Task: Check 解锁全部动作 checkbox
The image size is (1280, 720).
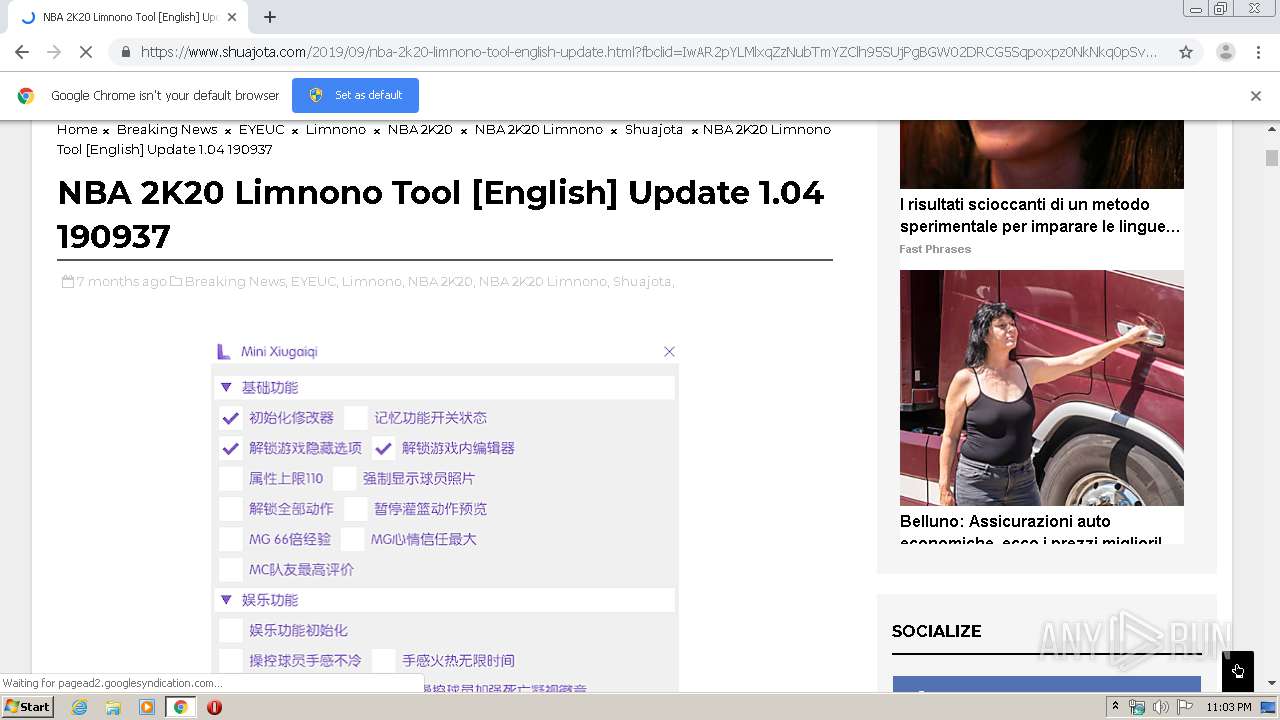Action: tap(231, 509)
